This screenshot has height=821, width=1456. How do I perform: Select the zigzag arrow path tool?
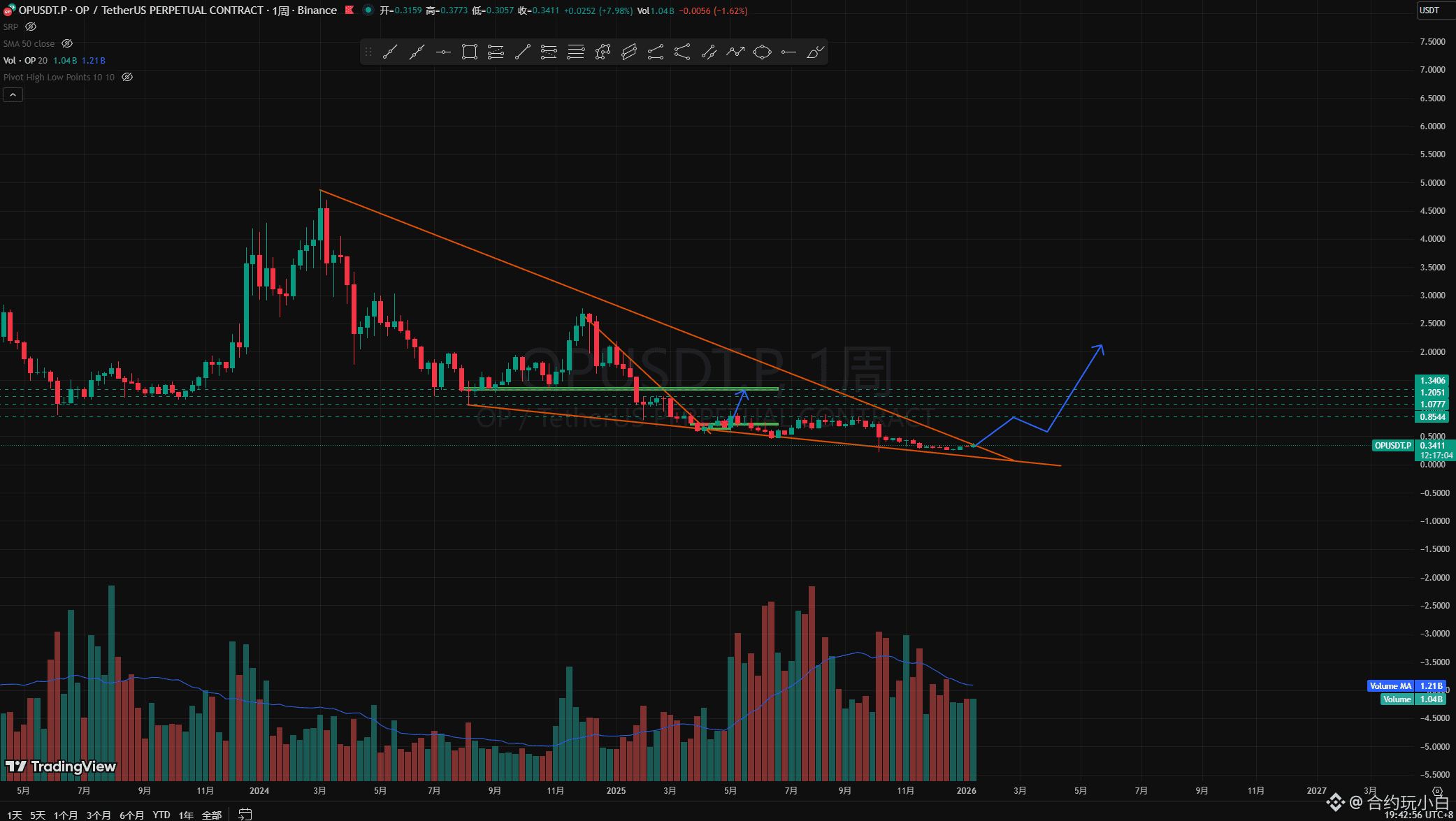coord(735,52)
